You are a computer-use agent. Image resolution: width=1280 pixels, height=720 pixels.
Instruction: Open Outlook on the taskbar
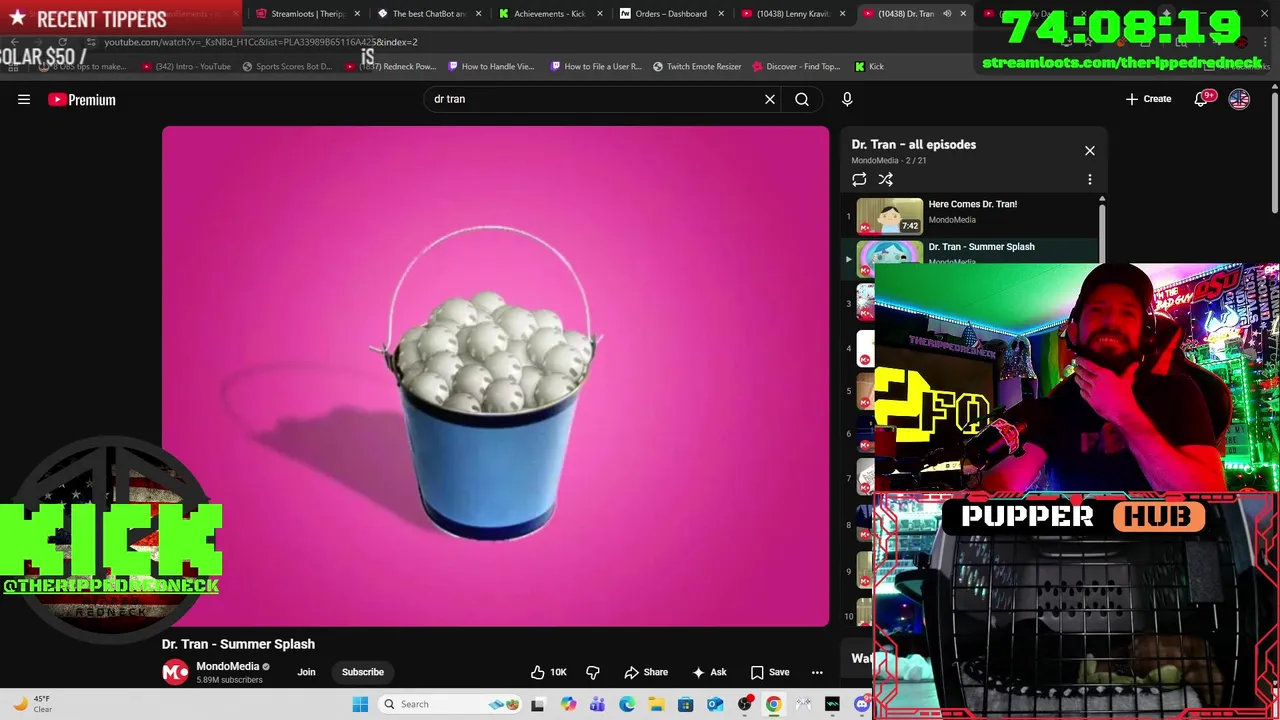(x=715, y=704)
